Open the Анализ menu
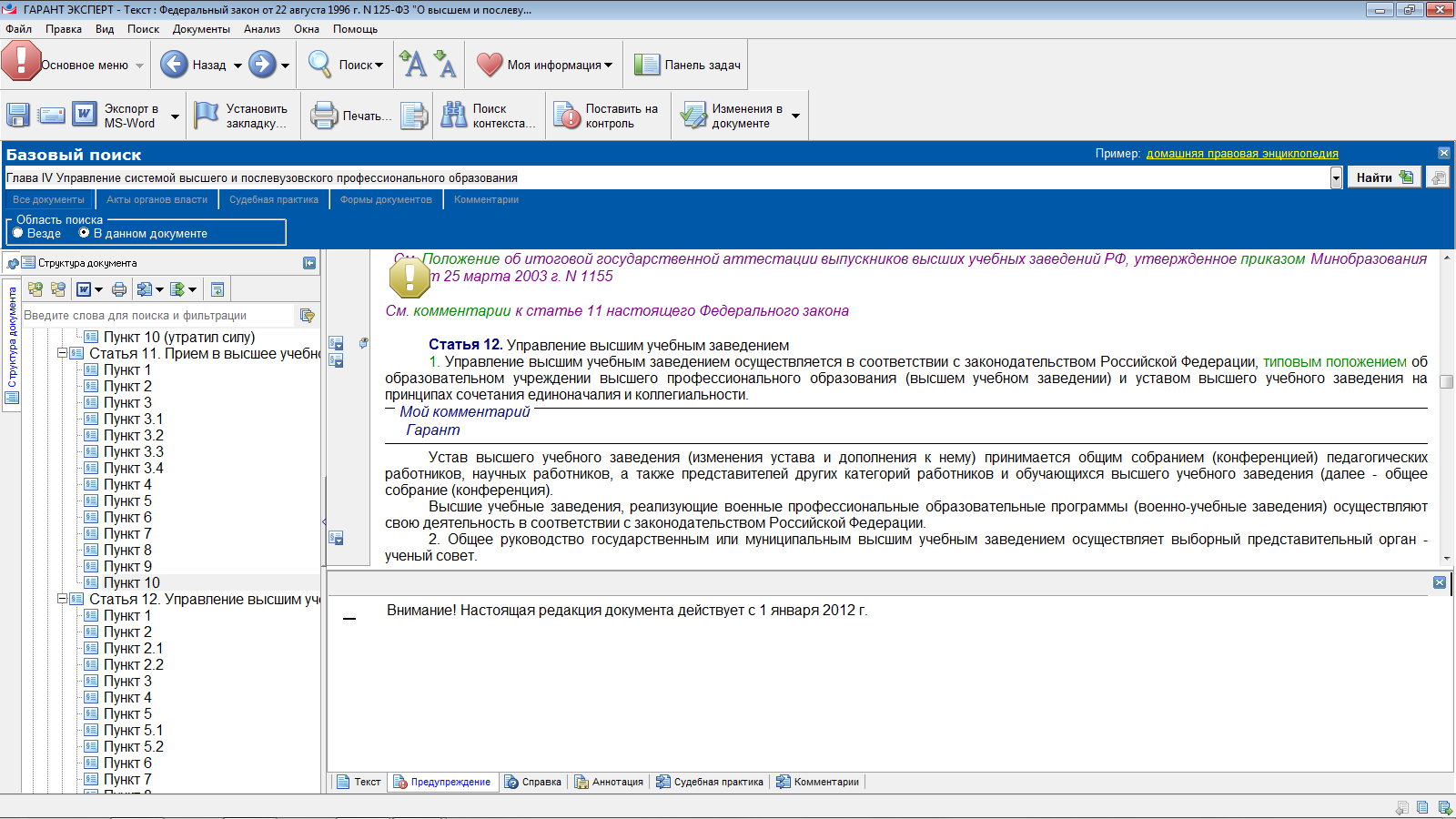 pos(262,29)
